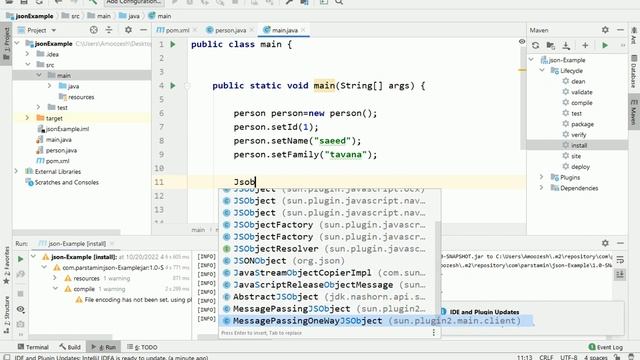Viewport: 640px width, 360px height.
Task: Collapse the src folder
Action: [28, 64]
